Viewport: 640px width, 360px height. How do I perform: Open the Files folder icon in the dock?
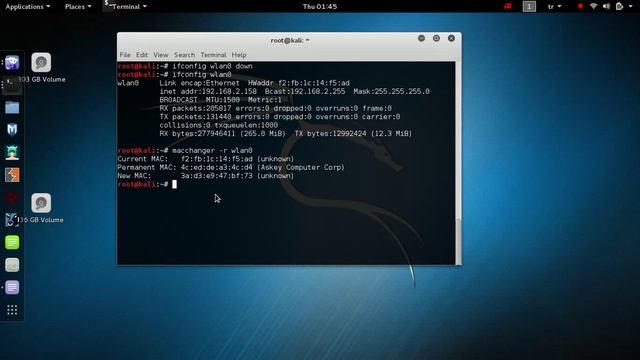(12, 108)
